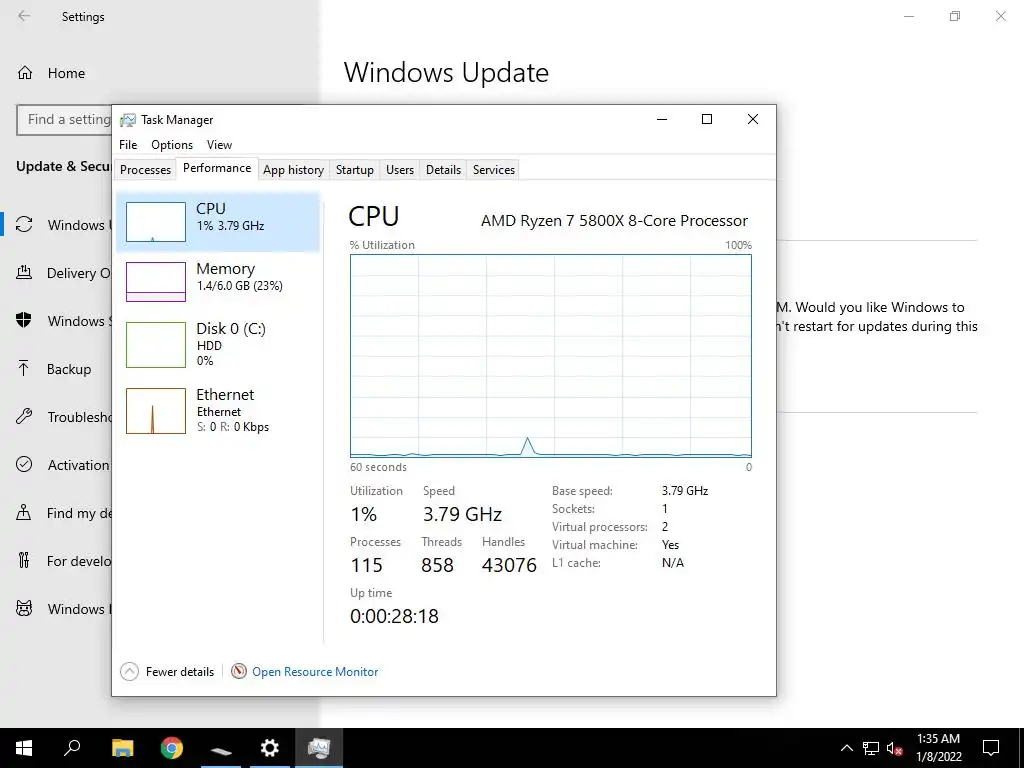The image size is (1024, 768).
Task: Select the Memory graph thumbnail
Action: tap(155, 282)
